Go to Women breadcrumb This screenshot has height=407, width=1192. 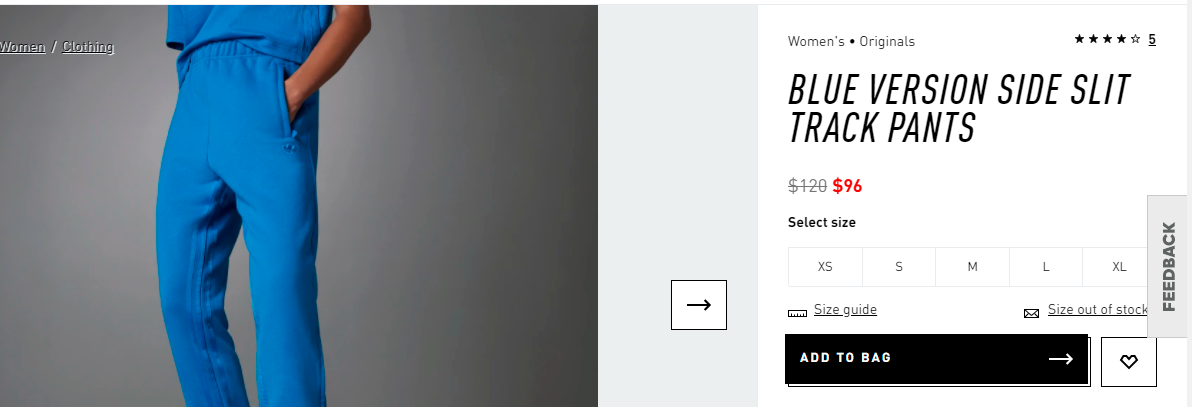(x=22, y=47)
